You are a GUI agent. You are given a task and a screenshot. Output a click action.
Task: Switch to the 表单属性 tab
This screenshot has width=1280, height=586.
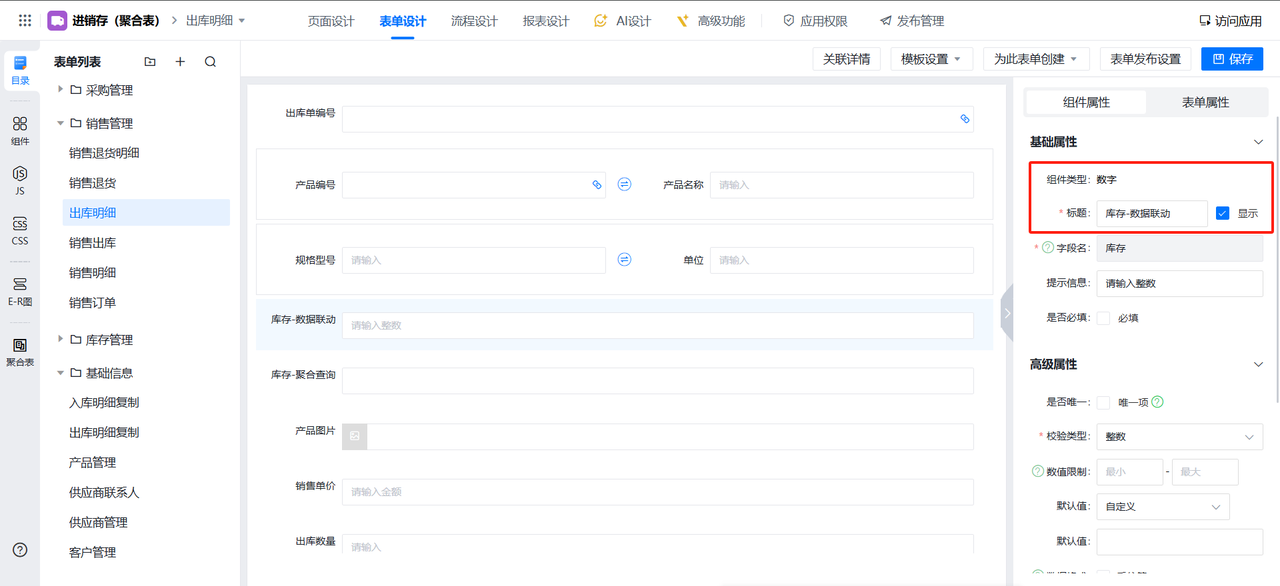[x=1205, y=102]
